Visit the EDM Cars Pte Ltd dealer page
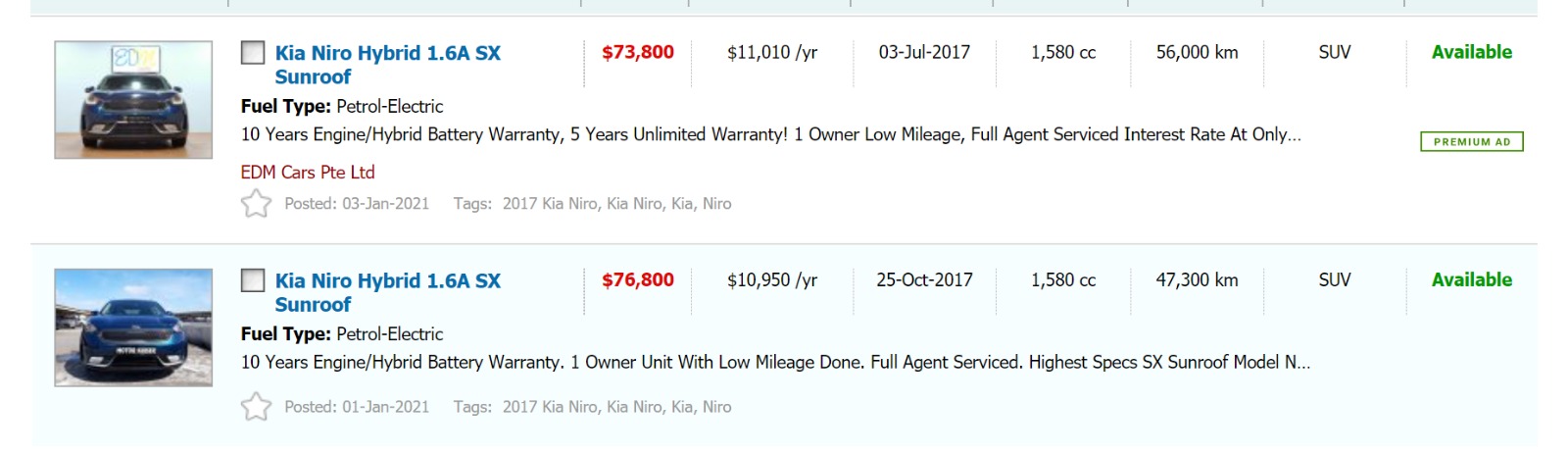Image resolution: width=1568 pixels, height=453 pixels. click(x=308, y=173)
